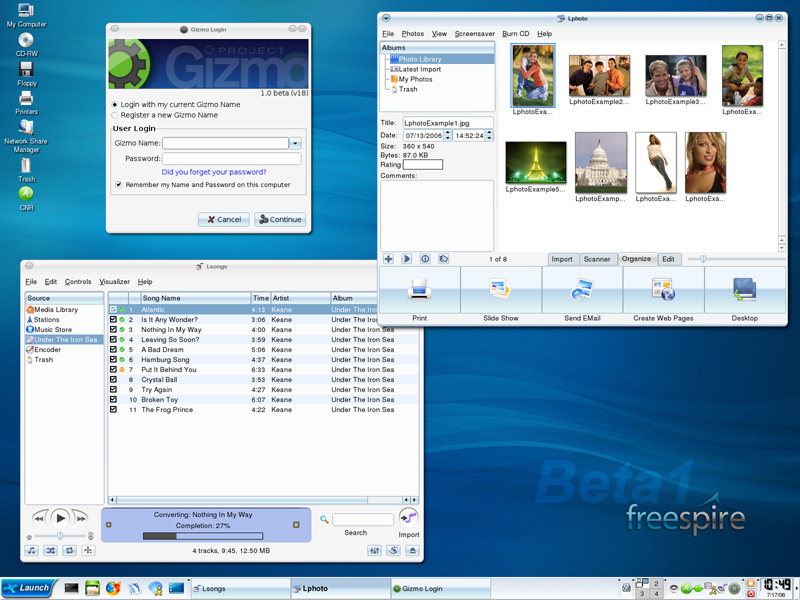
Task: Click the Search field in Lsongs
Action: click(x=363, y=519)
